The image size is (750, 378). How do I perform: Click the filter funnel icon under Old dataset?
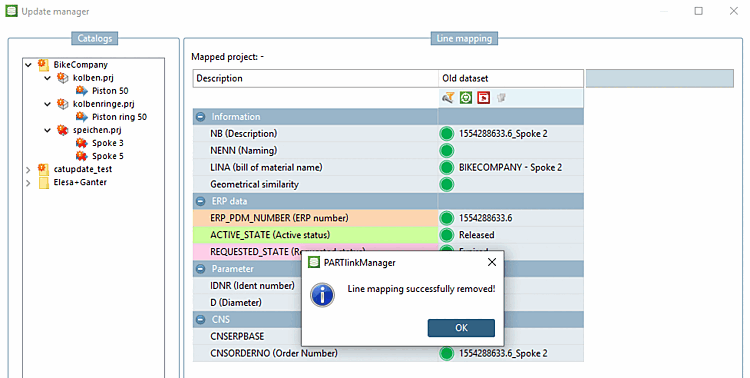[x=448, y=98]
